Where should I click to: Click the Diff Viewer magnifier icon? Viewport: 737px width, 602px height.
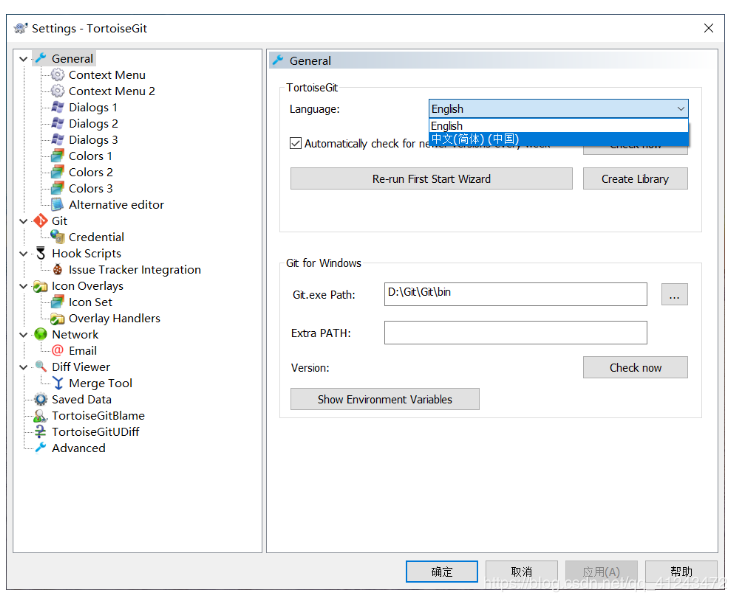(x=41, y=367)
